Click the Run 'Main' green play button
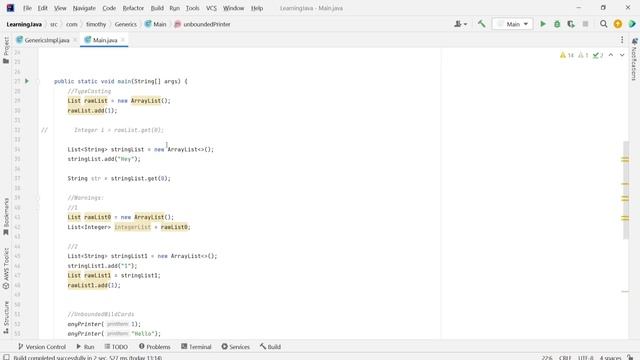The image size is (640, 360). (x=543, y=24)
